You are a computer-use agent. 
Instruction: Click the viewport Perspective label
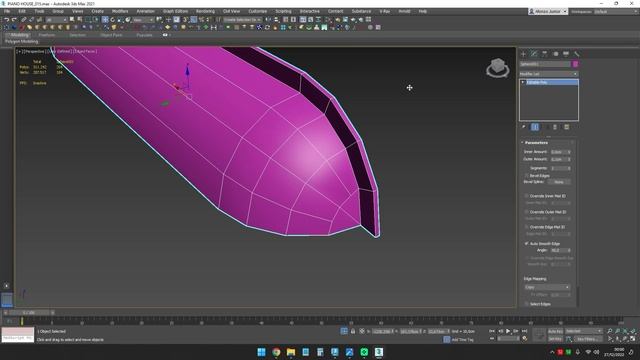click(x=35, y=51)
